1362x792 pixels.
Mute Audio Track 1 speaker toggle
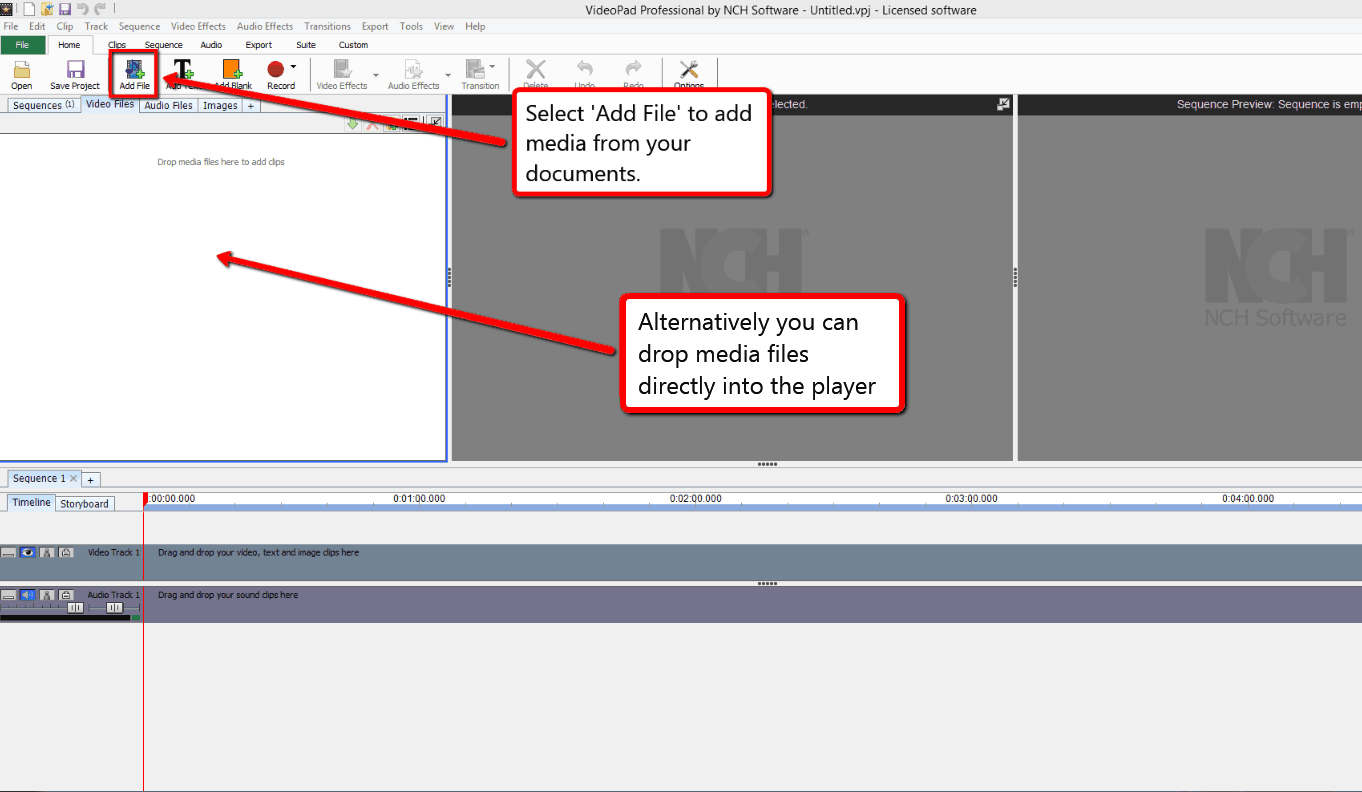28,594
